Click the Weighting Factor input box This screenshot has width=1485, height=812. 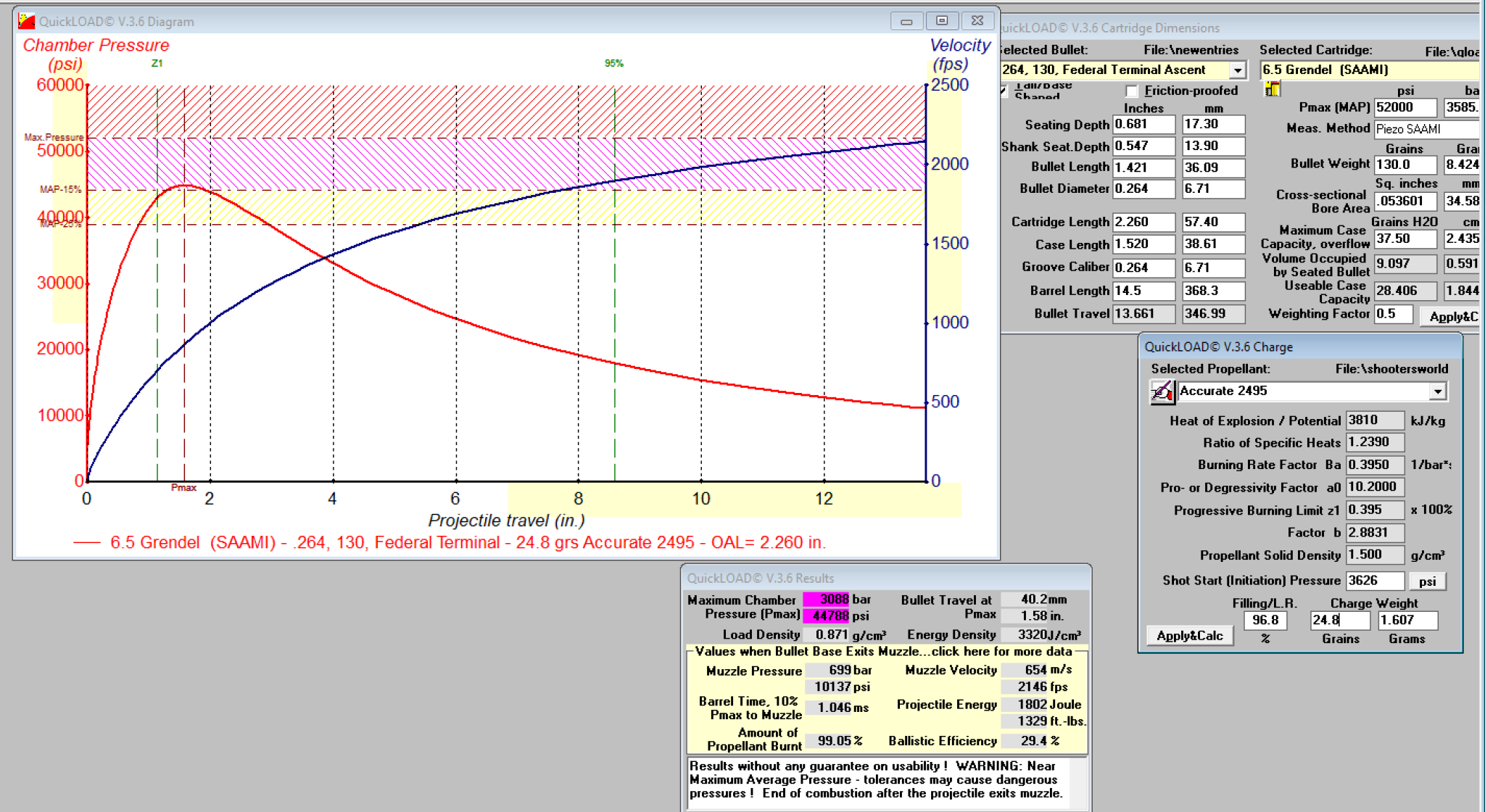click(x=1393, y=314)
